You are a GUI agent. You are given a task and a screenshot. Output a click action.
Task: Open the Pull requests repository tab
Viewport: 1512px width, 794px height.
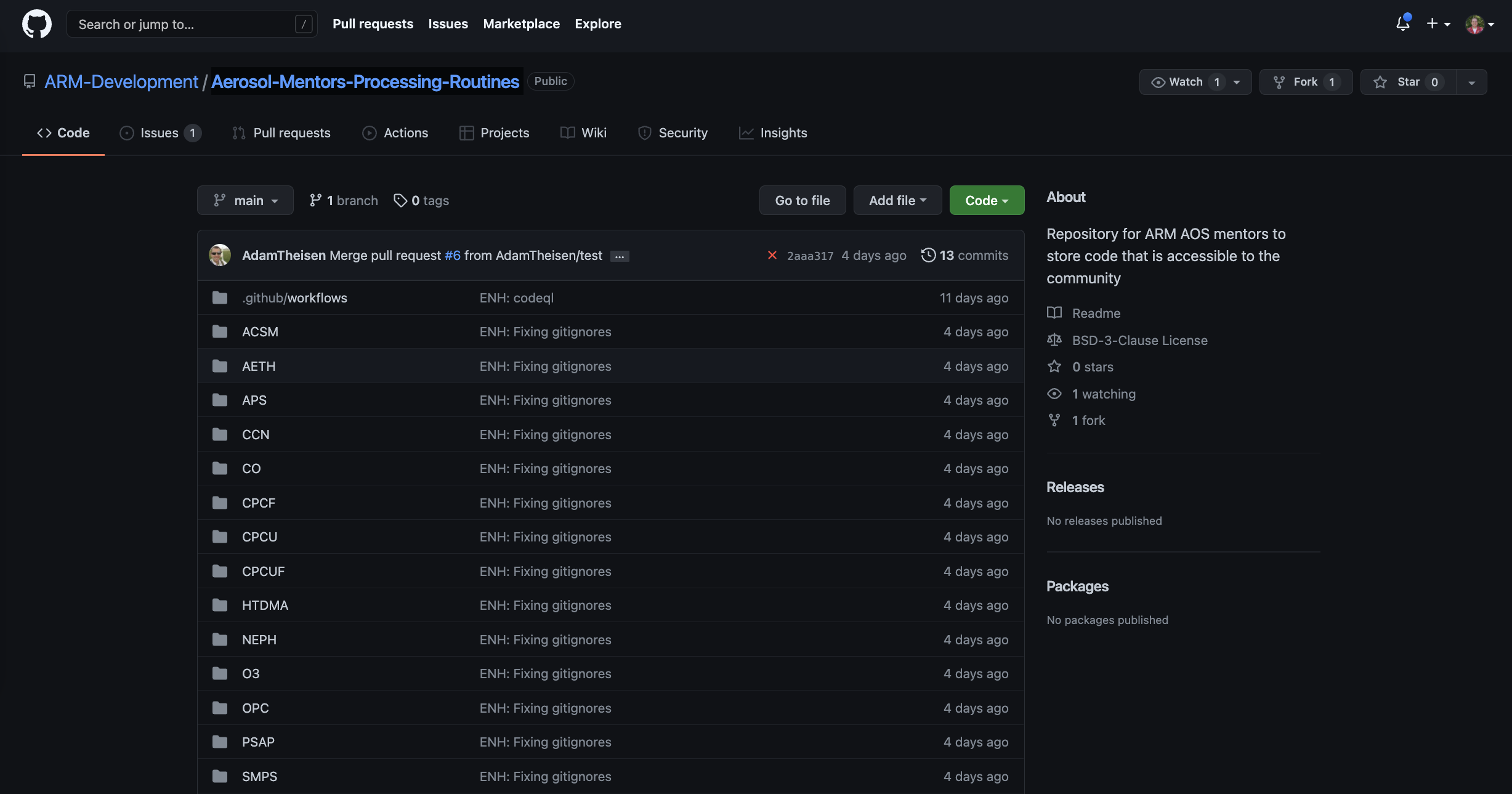coord(281,133)
